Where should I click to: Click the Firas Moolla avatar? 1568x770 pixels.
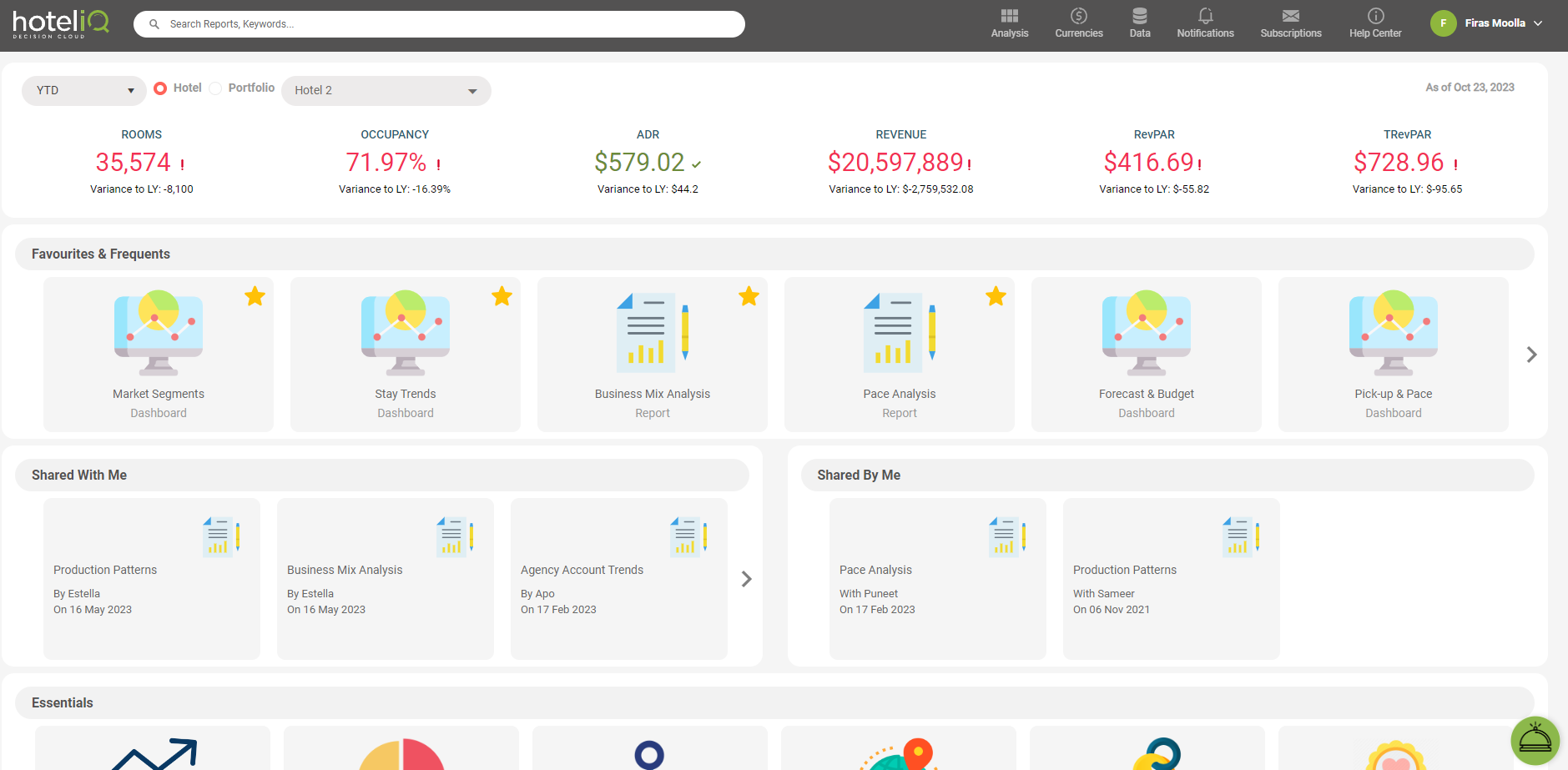(1443, 23)
